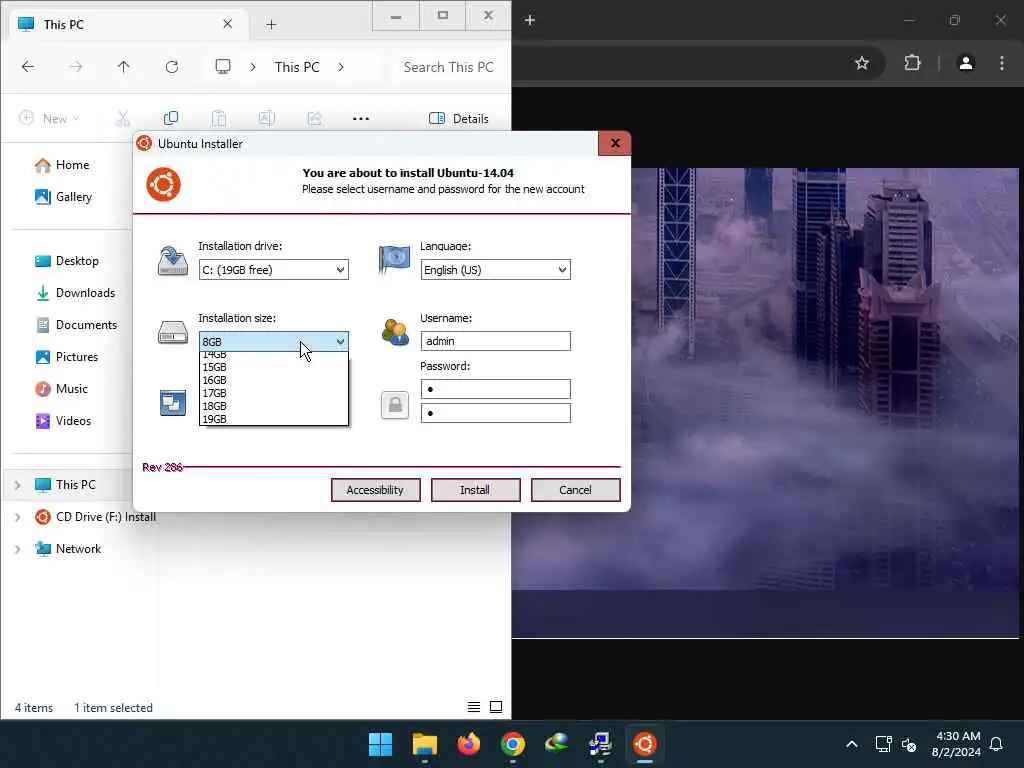Expand CD Drive (F:) tree node

(18, 517)
